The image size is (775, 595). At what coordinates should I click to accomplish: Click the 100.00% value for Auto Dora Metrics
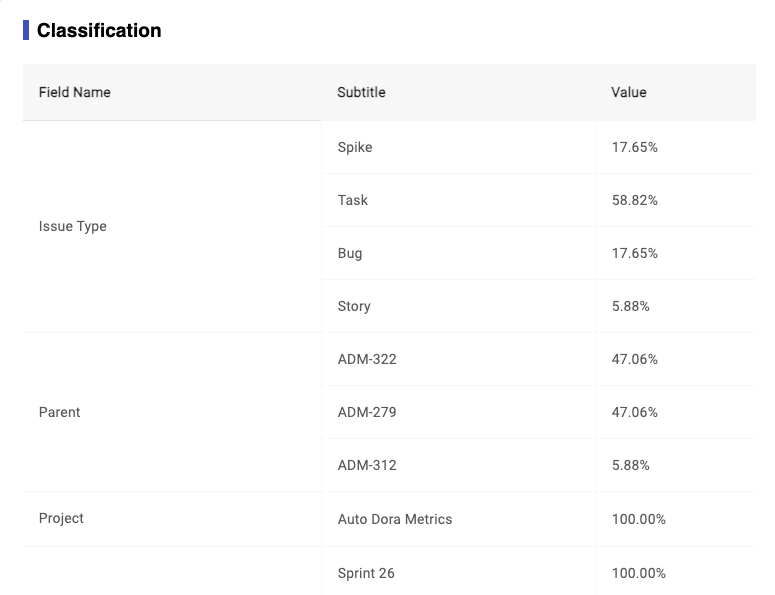639,519
